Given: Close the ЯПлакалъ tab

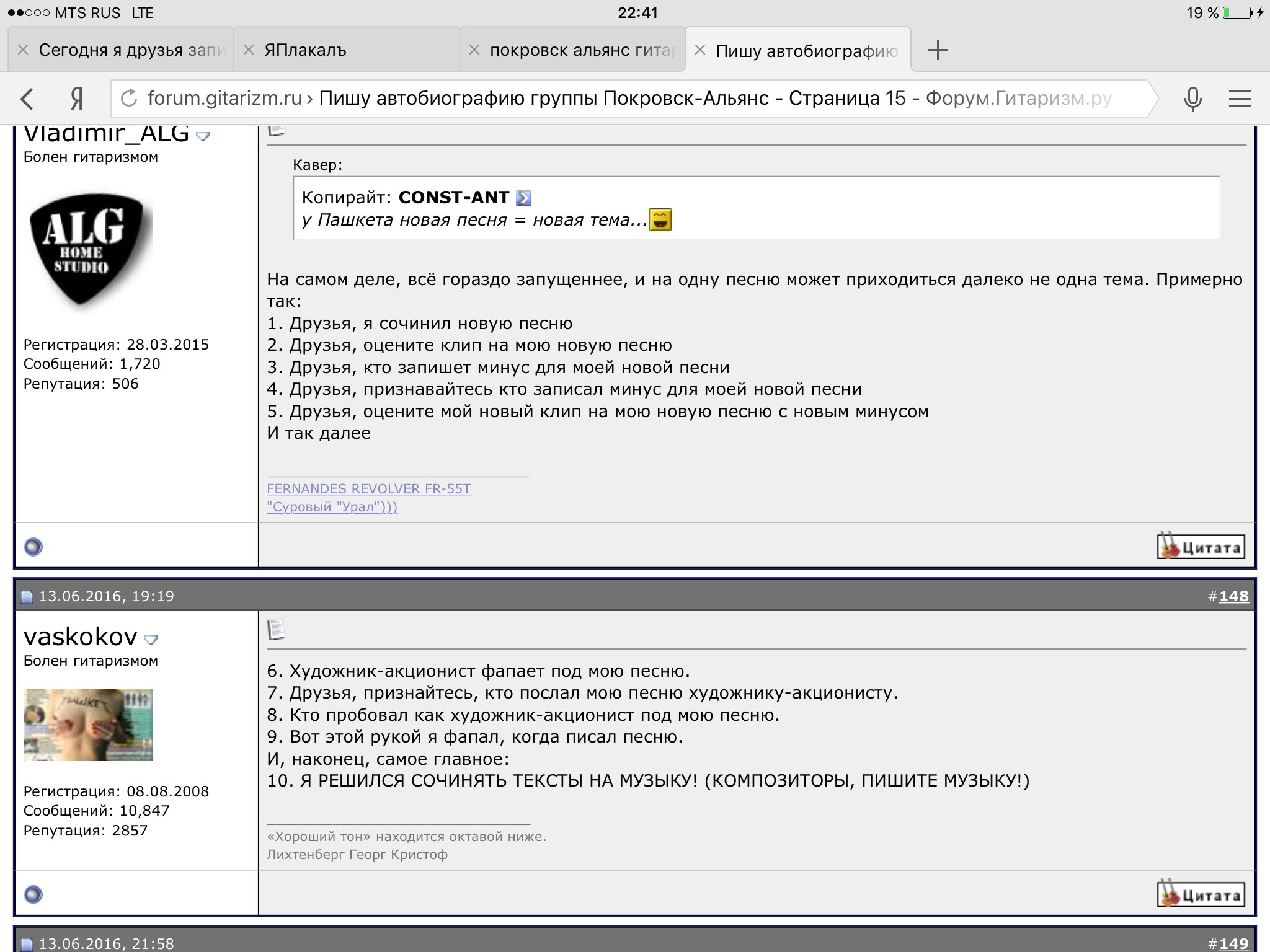Looking at the screenshot, I should tap(249, 50).
